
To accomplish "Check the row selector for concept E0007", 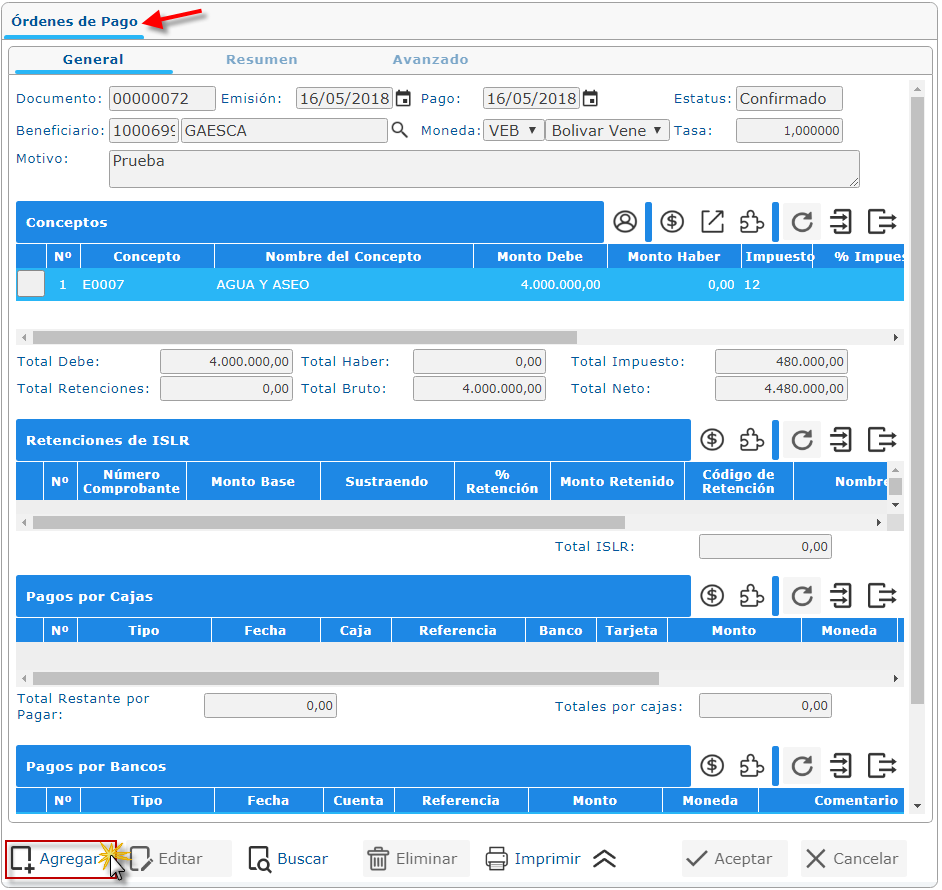I will pyautogui.click(x=32, y=284).
